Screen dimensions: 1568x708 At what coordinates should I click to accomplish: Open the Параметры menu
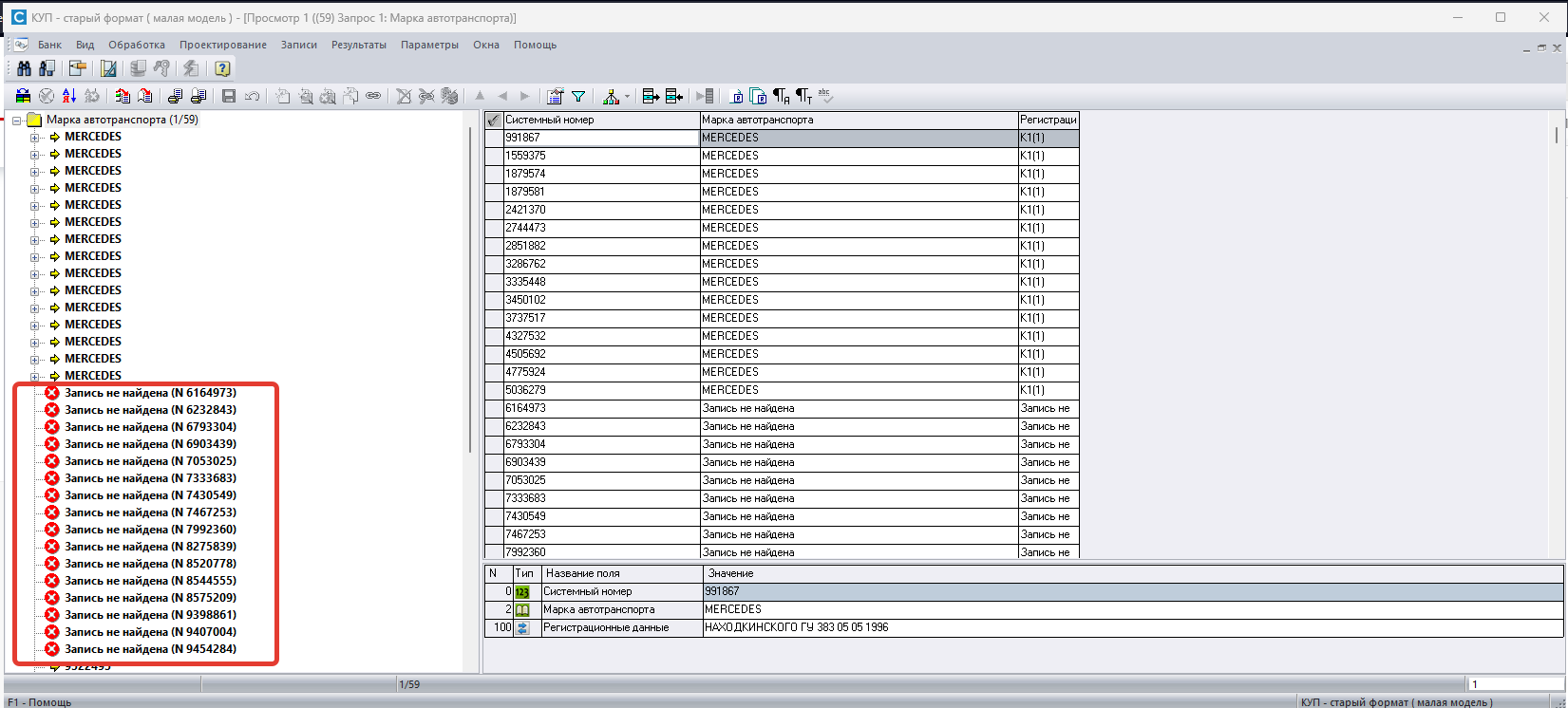pyautogui.click(x=429, y=45)
